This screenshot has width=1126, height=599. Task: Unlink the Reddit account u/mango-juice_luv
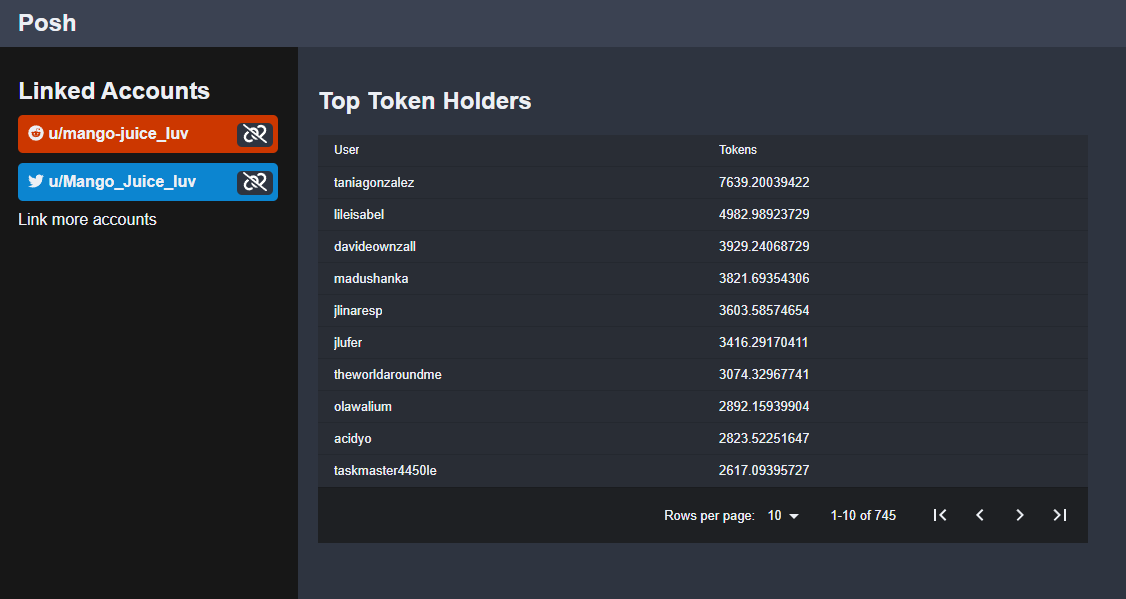[x=255, y=134]
